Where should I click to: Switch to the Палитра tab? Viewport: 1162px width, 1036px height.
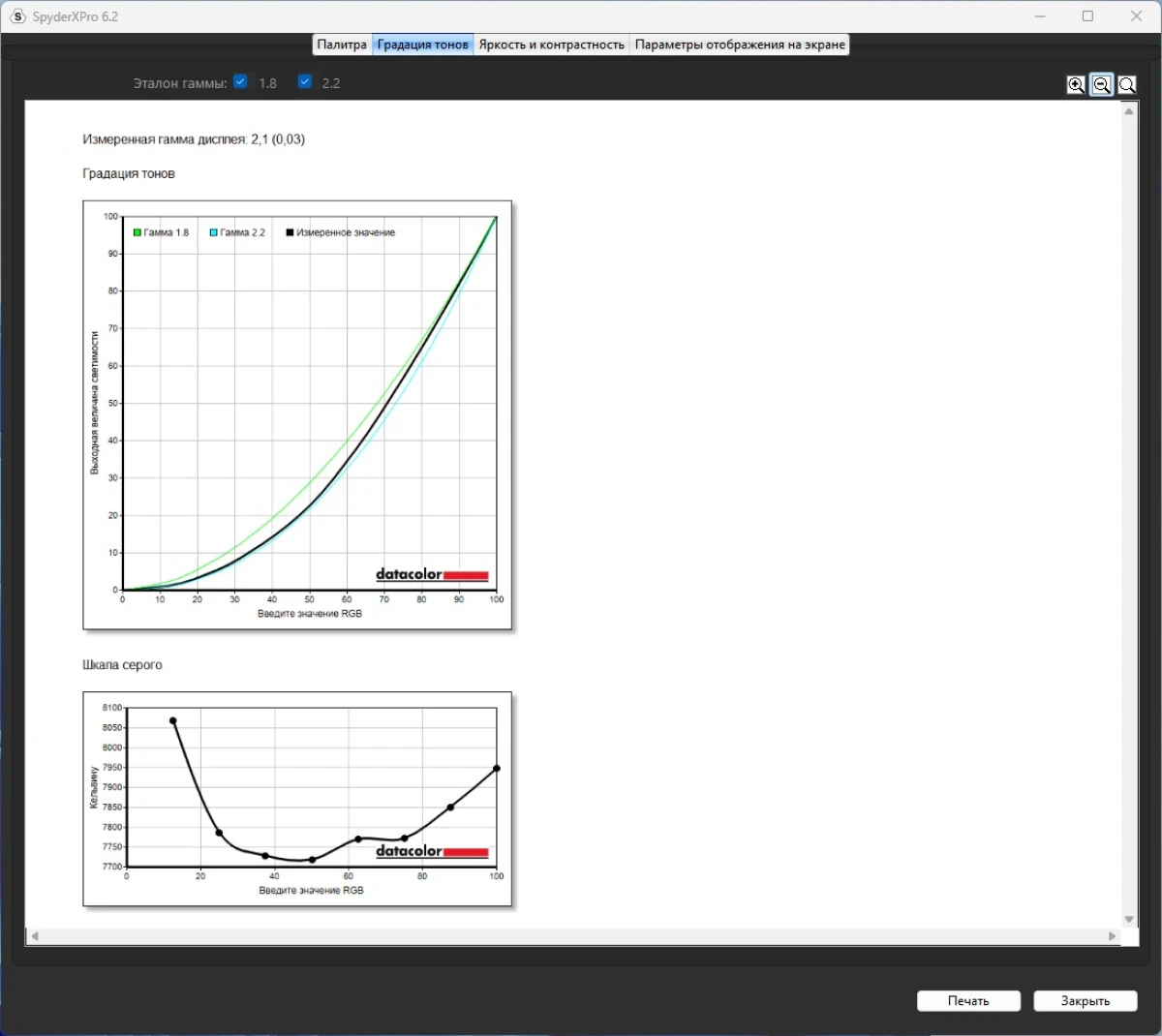(x=342, y=45)
